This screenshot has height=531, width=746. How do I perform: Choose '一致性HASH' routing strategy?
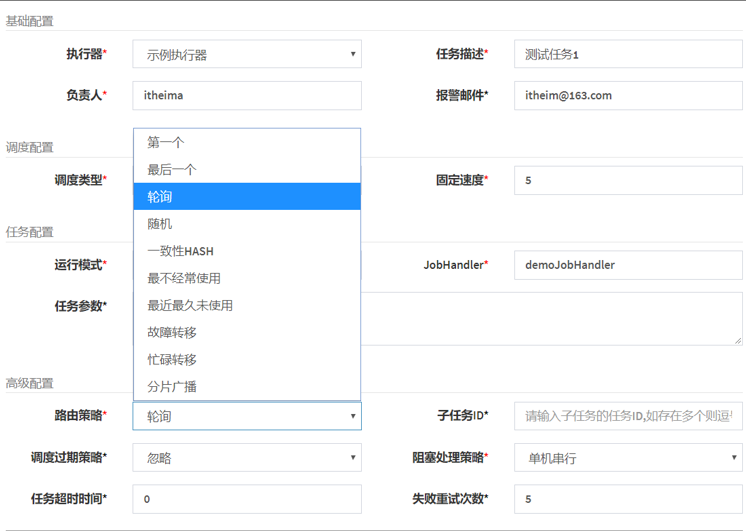click(246, 251)
